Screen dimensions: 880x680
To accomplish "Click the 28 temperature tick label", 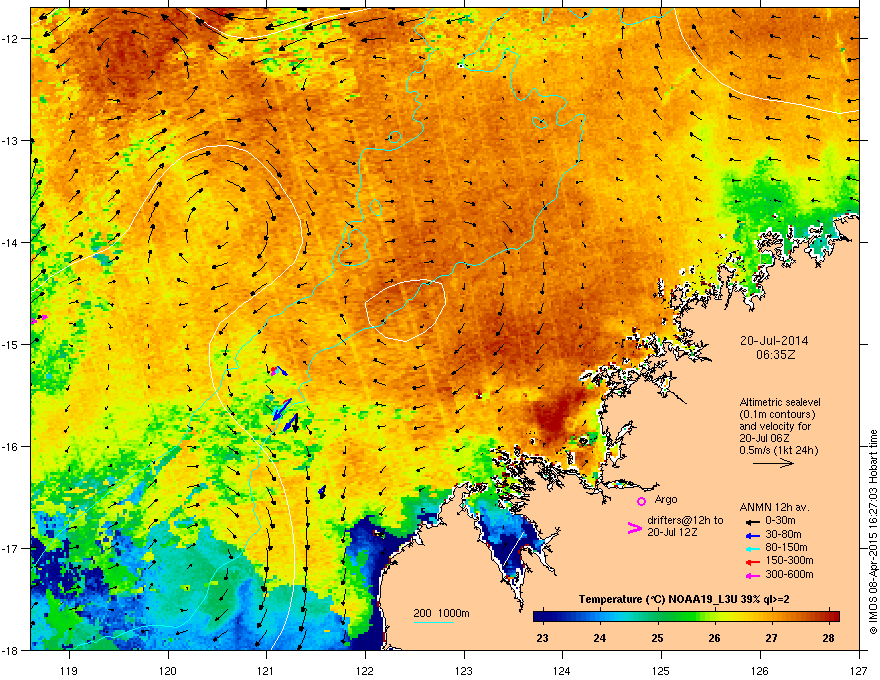I will click(828, 638).
